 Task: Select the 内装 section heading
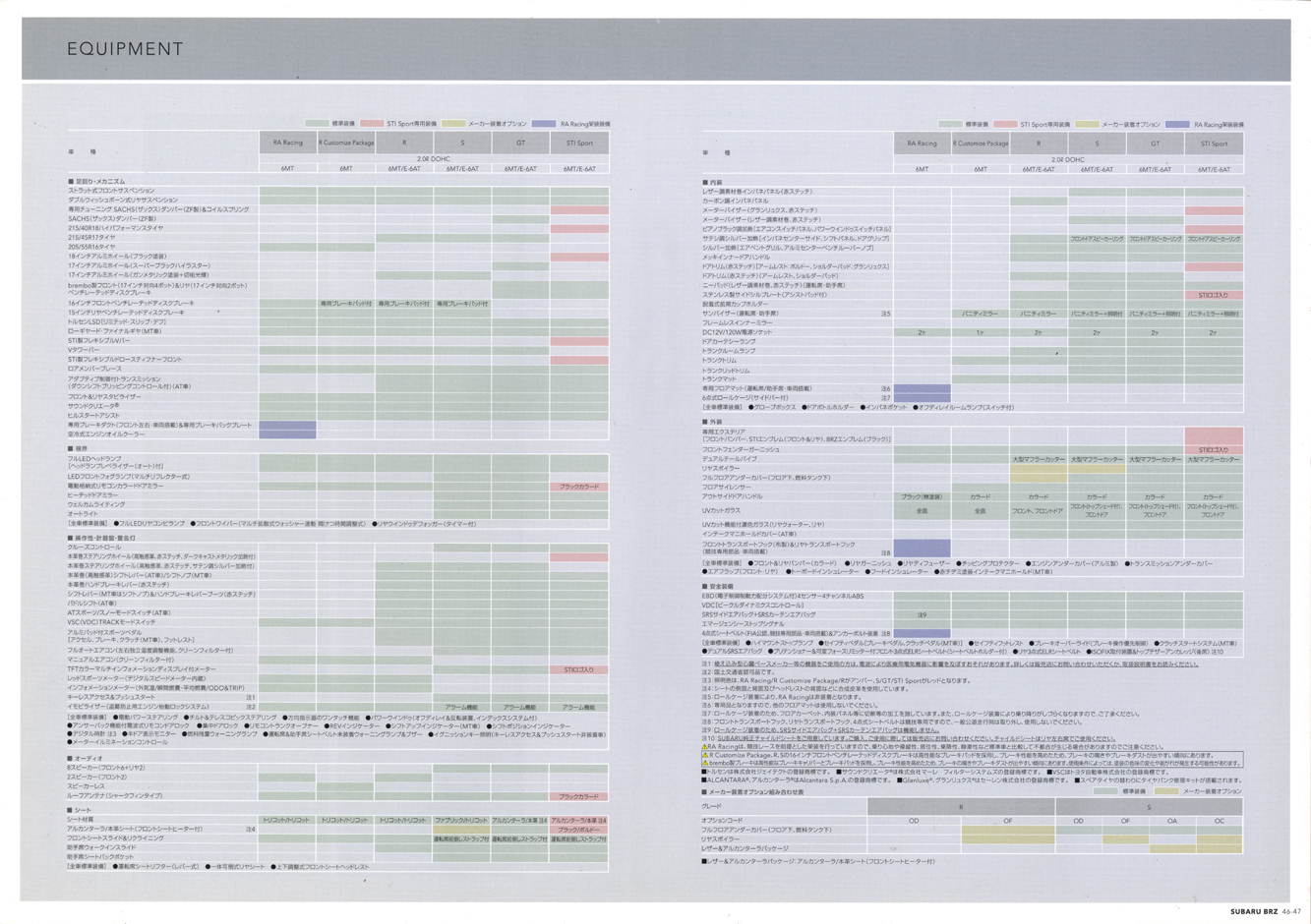712,182
